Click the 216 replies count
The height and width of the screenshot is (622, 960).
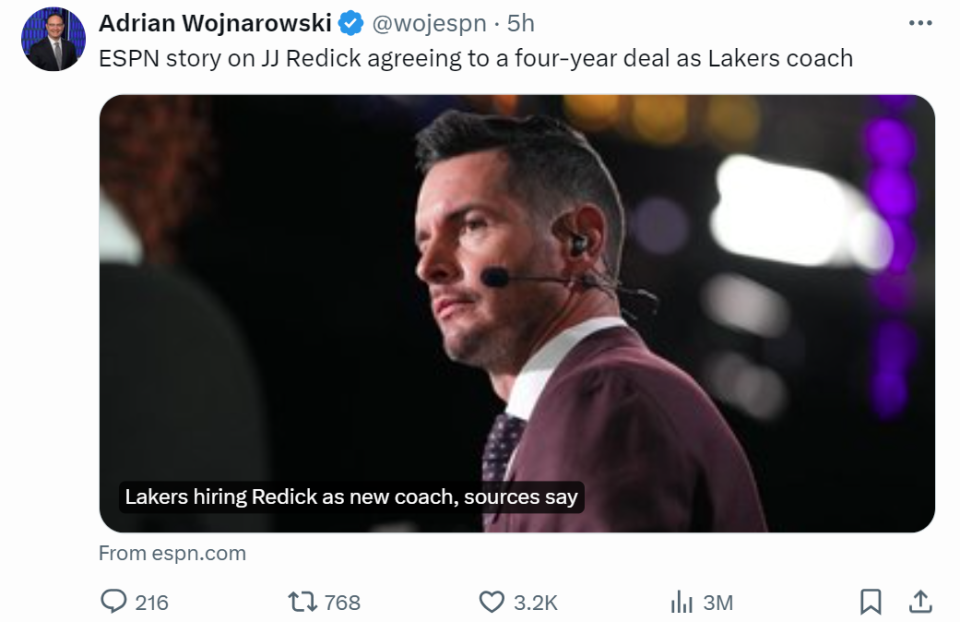click(151, 603)
